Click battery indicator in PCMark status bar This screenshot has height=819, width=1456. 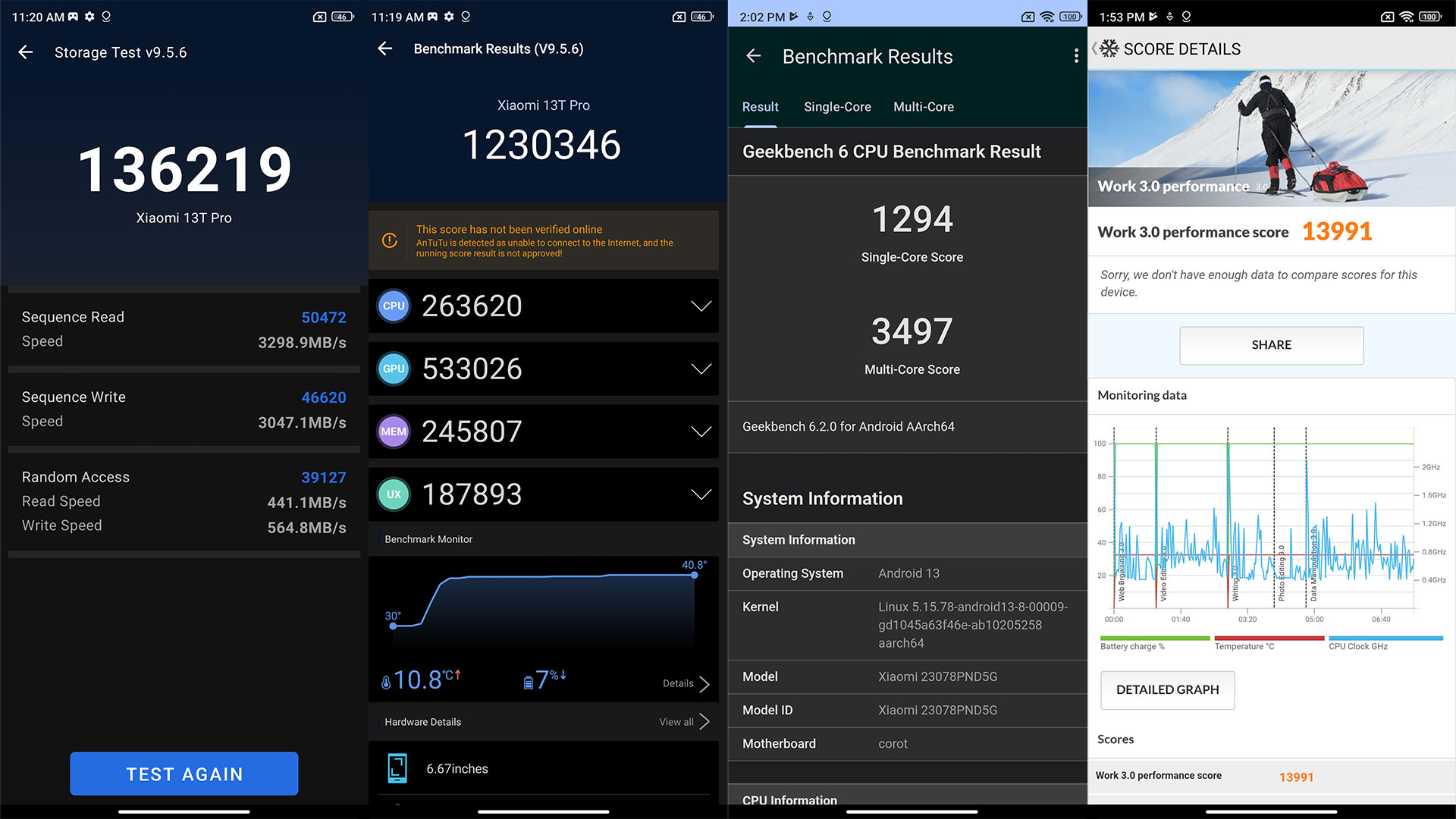(1431, 17)
